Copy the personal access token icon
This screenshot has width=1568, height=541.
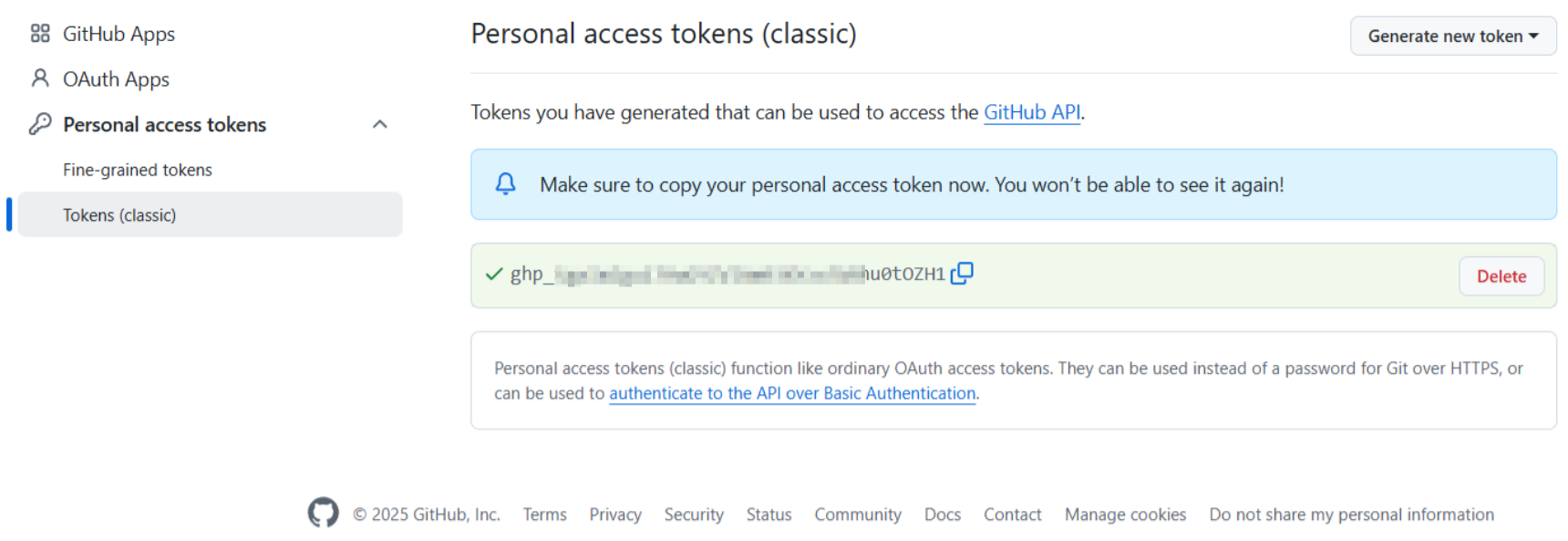(x=962, y=274)
